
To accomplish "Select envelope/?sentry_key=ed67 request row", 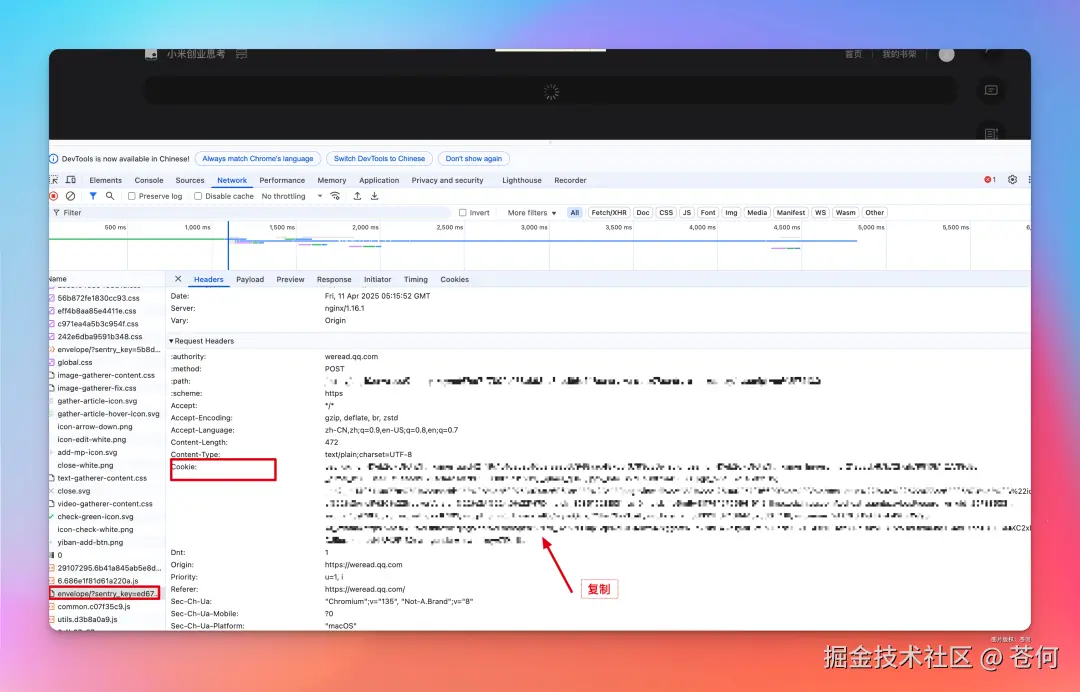I will point(105,594).
